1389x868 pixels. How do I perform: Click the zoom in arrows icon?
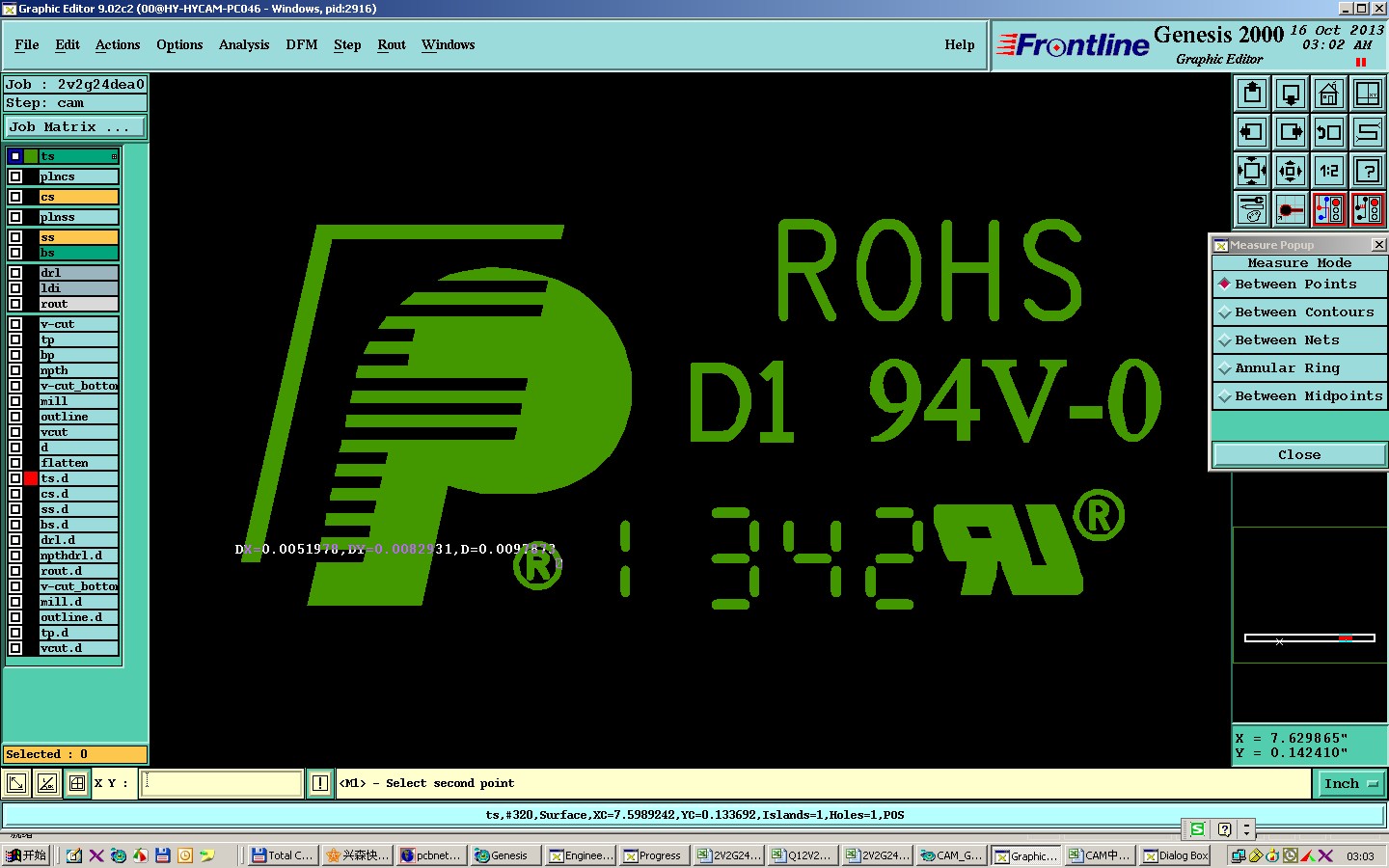[x=1252, y=171]
